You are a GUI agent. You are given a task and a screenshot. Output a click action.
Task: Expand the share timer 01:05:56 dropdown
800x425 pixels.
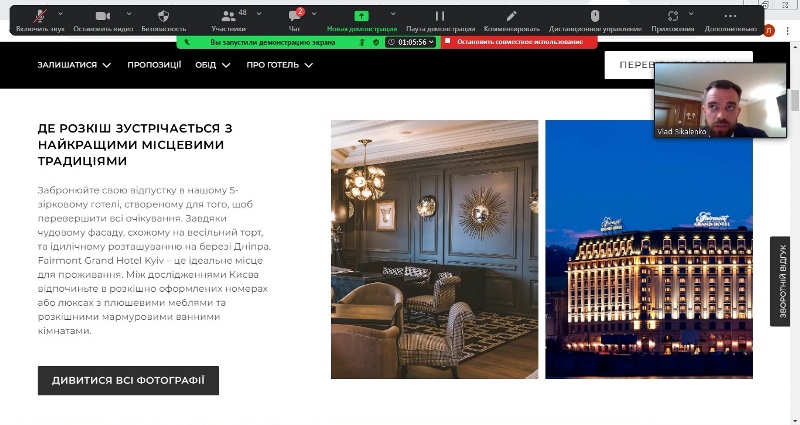click(x=411, y=42)
